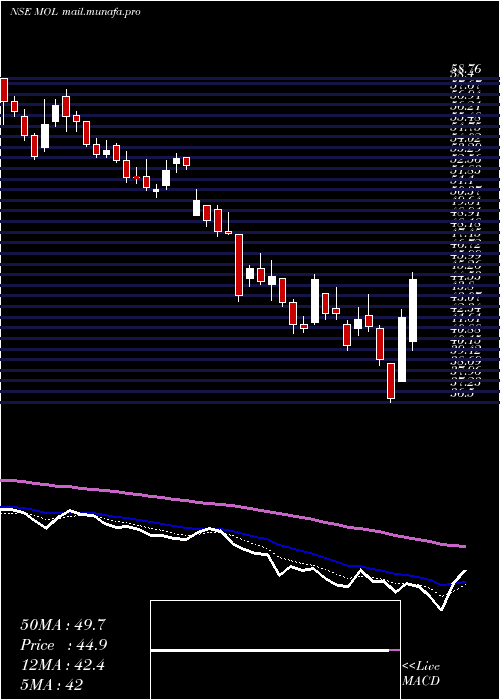Click the Price : 44.9 legend value

(63, 645)
